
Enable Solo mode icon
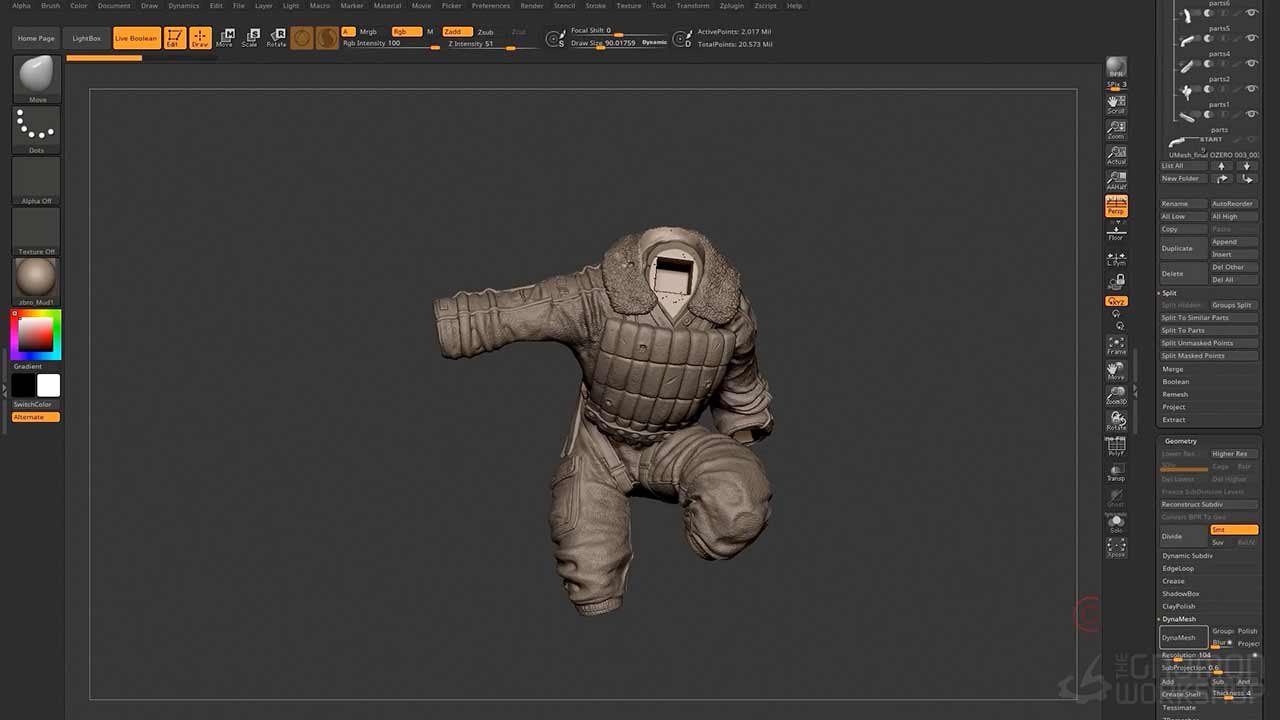pyautogui.click(x=1116, y=523)
